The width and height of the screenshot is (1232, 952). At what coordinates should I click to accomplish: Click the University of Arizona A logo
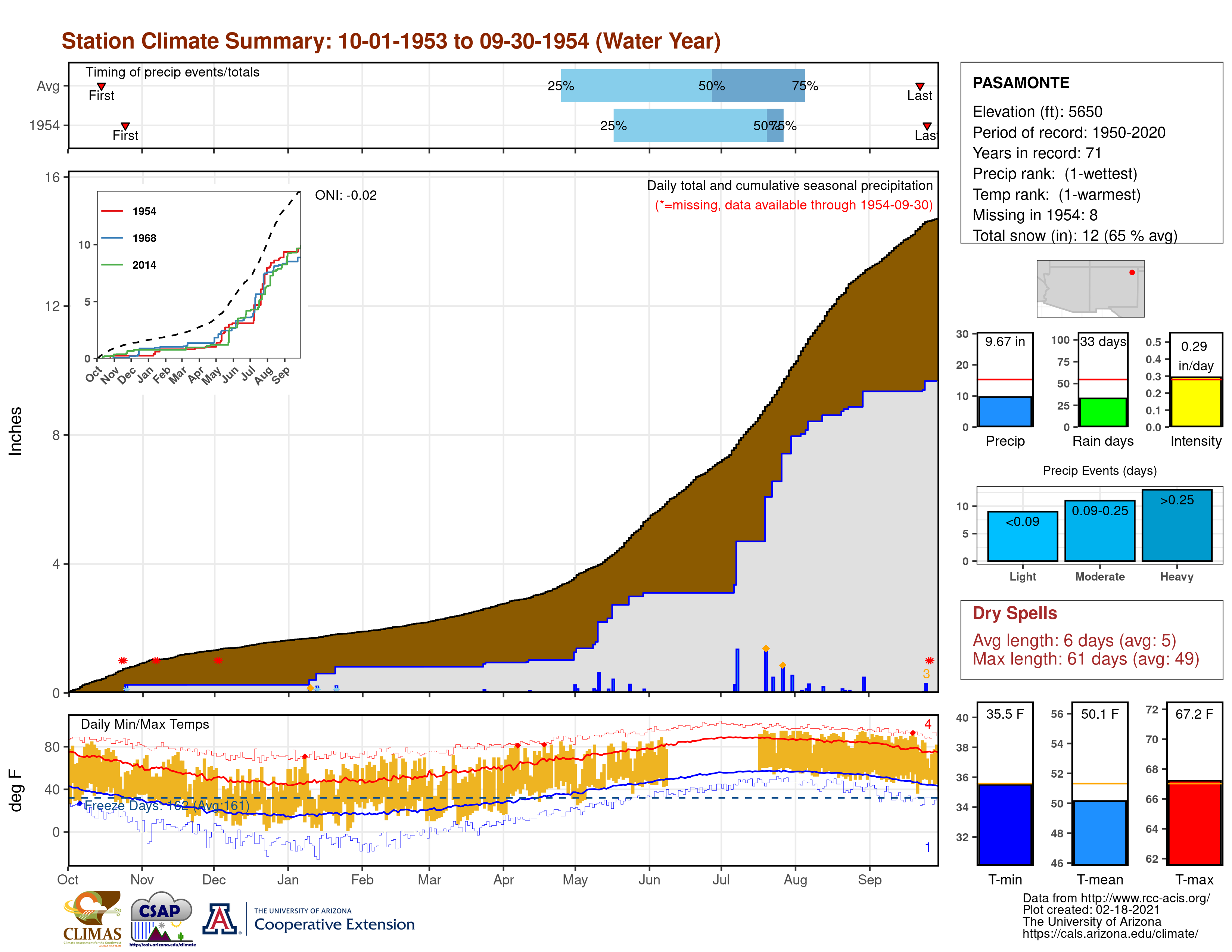[x=220, y=919]
